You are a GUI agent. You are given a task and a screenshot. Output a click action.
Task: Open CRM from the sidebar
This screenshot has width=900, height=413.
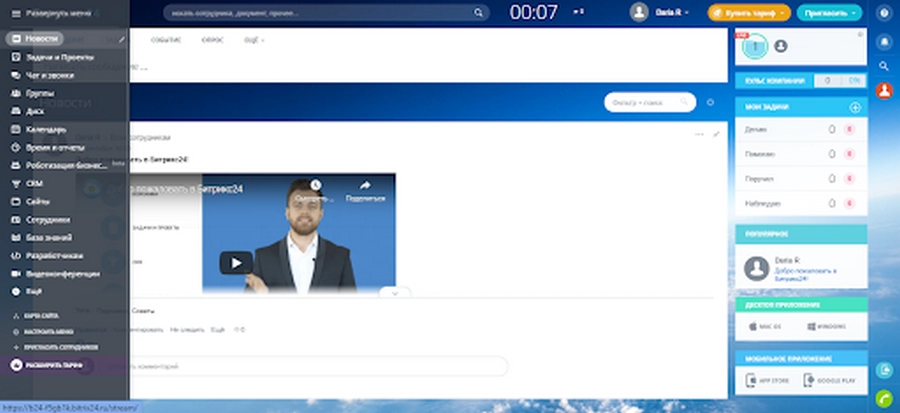click(x=34, y=184)
